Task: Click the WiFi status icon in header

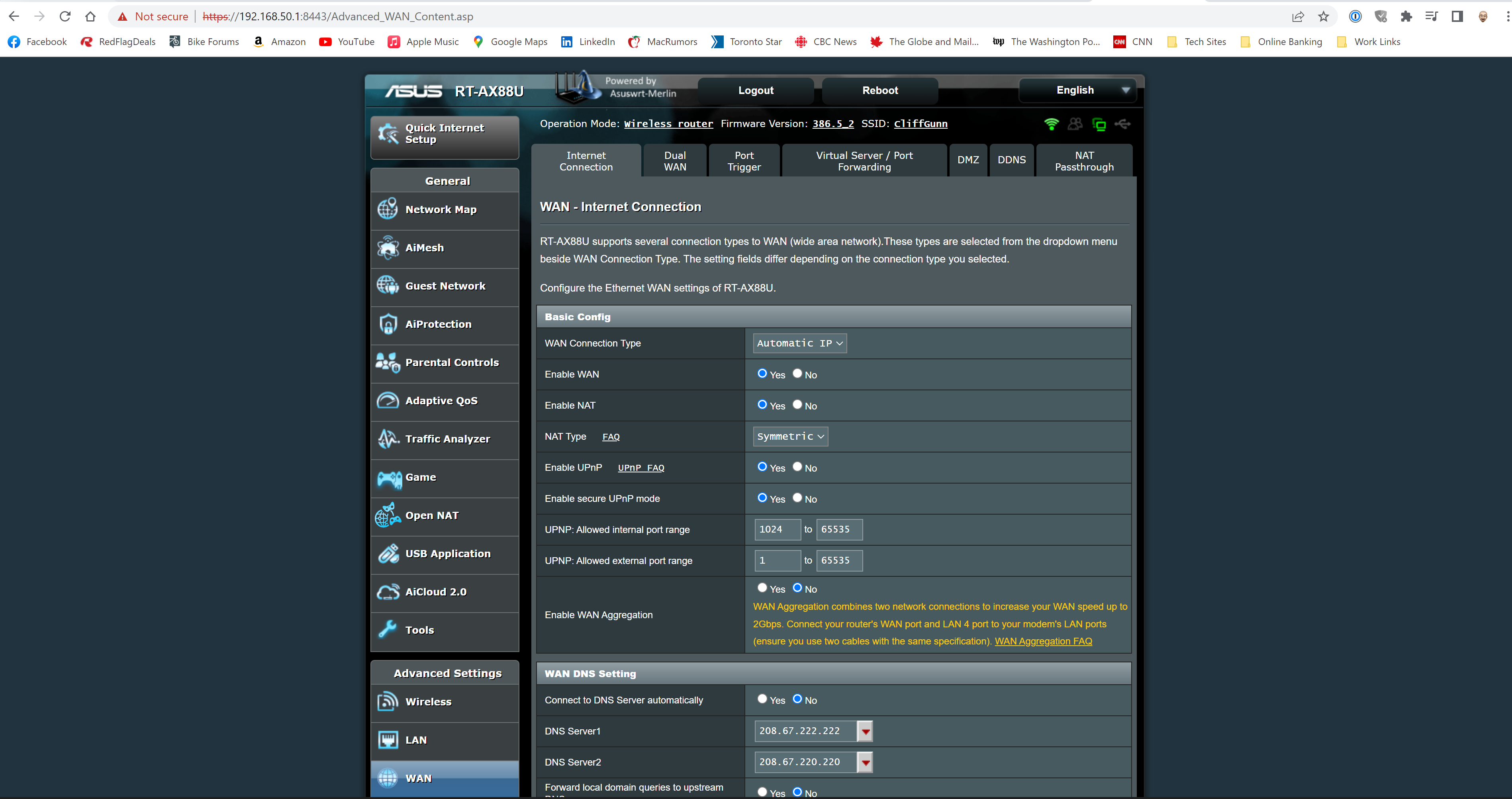Action: pyautogui.click(x=1051, y=124)
